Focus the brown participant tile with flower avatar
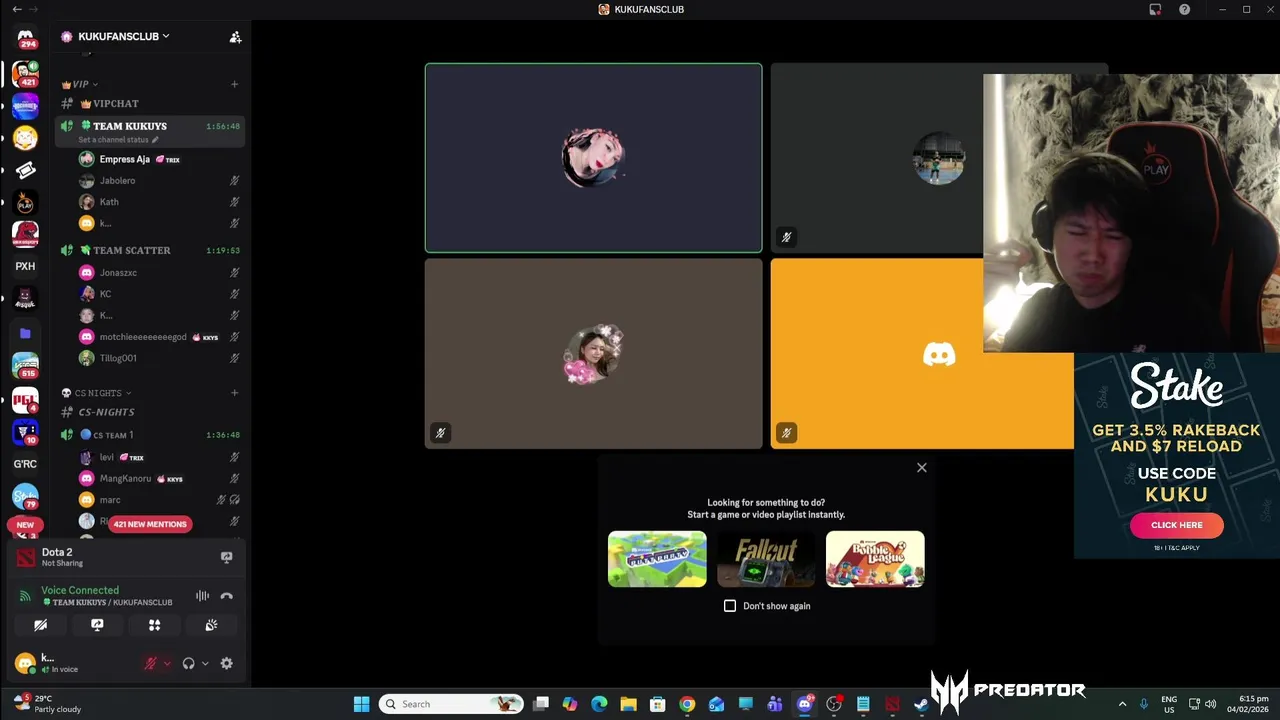The width and height of the screenshot is (1280, 720). pos(593,354)
